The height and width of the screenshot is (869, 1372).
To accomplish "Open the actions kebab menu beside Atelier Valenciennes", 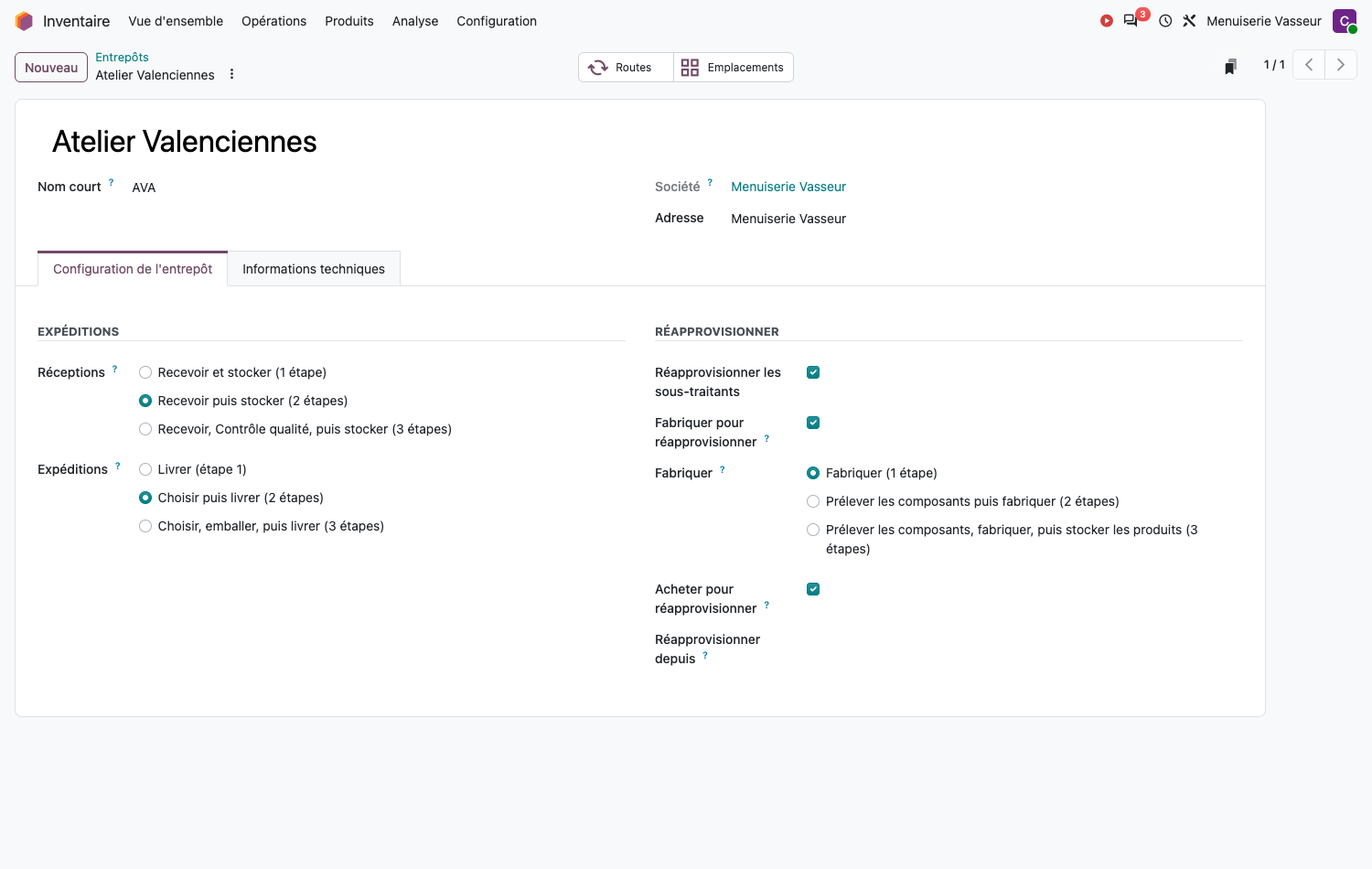I will click(232, 74).
